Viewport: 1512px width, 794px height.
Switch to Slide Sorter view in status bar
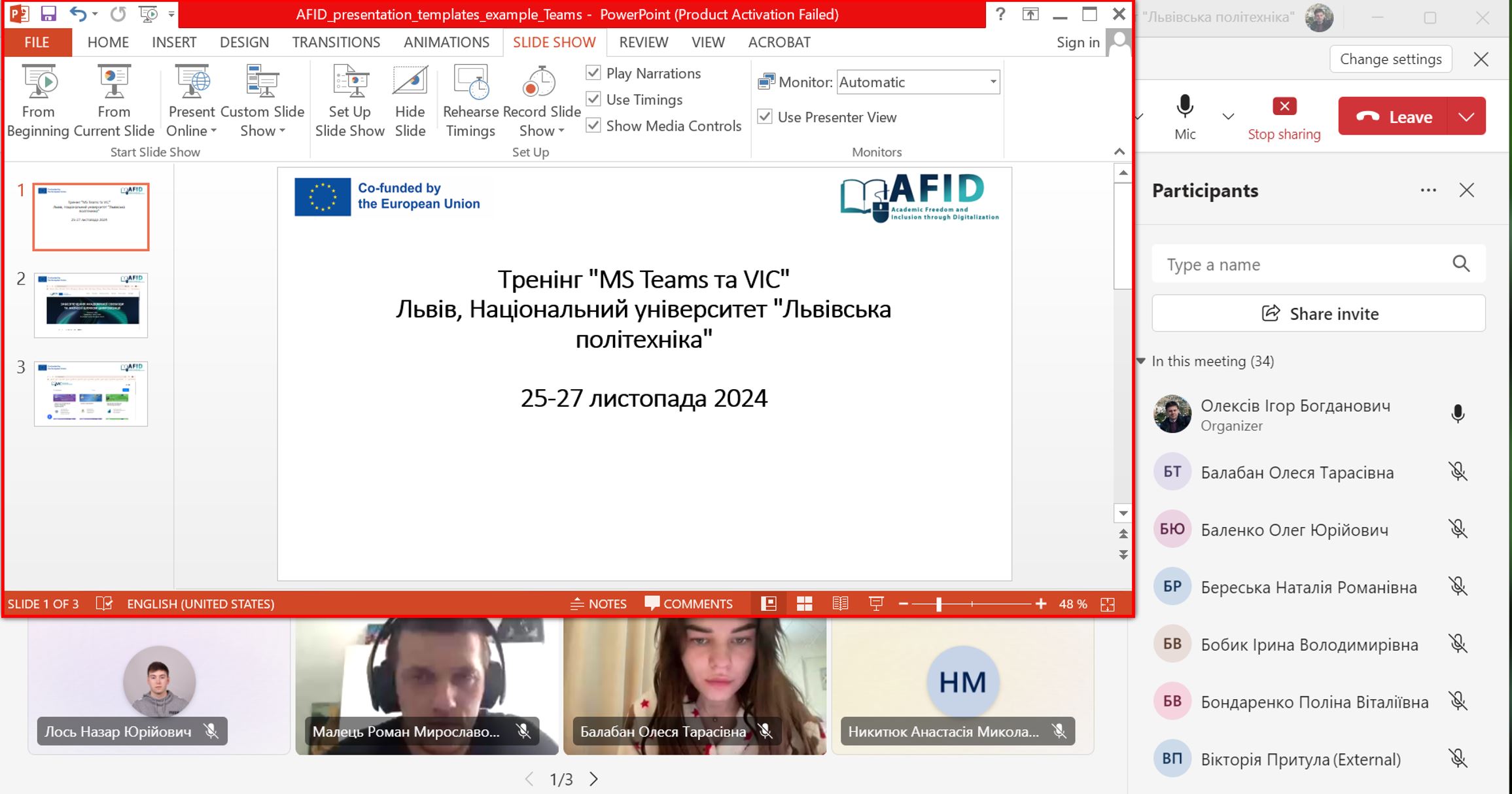[x=804, y=604]
